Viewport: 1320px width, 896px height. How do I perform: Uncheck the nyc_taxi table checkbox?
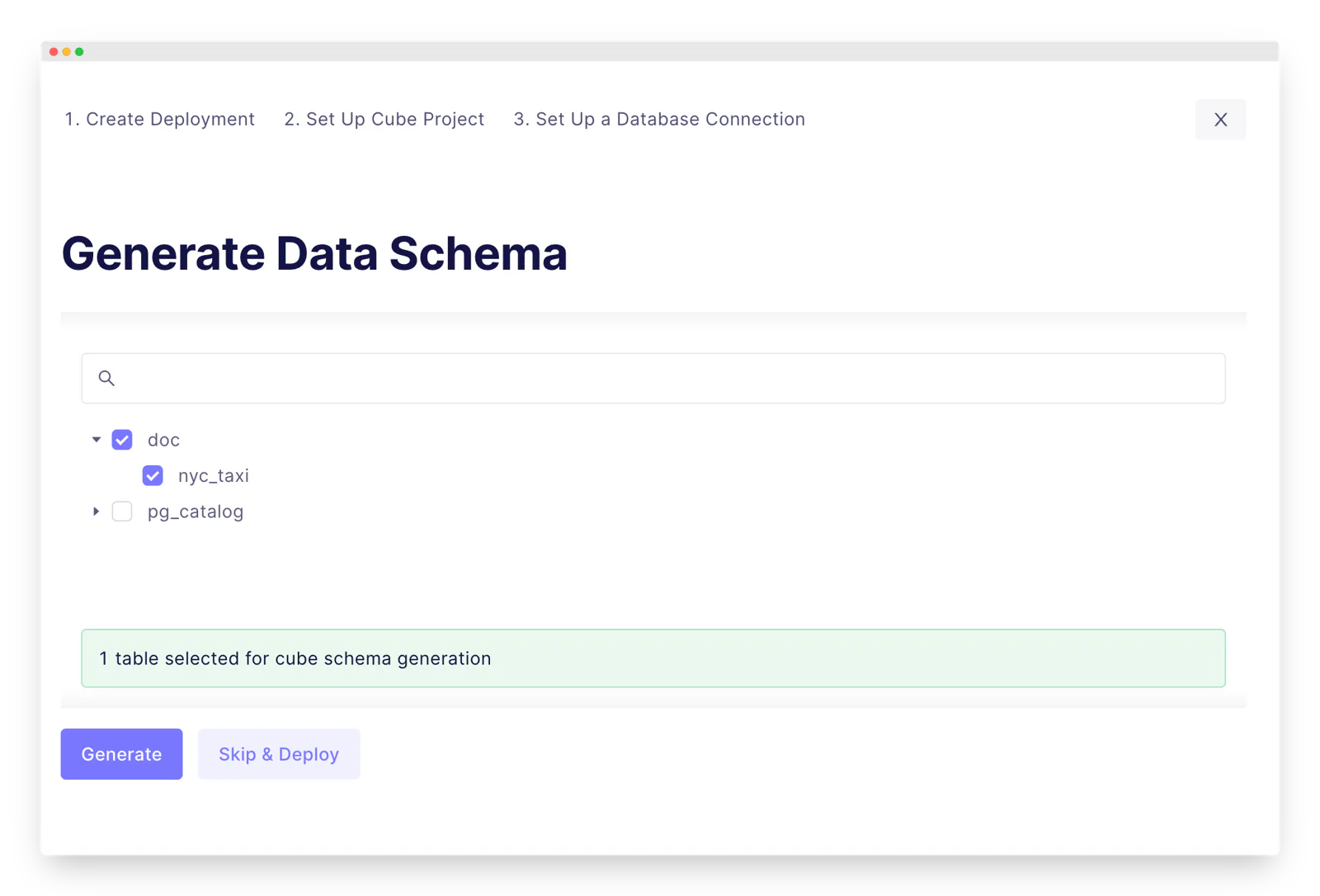(153, 475)
